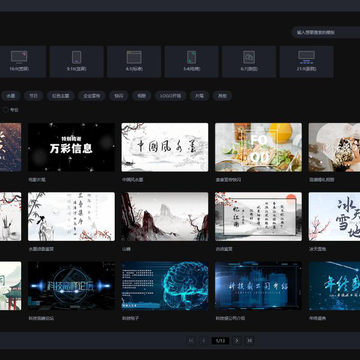The width and height of the screenshot is (360, 360).
Task: Open the 中国风水墨 template thumbnail
Action: pyautogui.click(x=165, y=147)
